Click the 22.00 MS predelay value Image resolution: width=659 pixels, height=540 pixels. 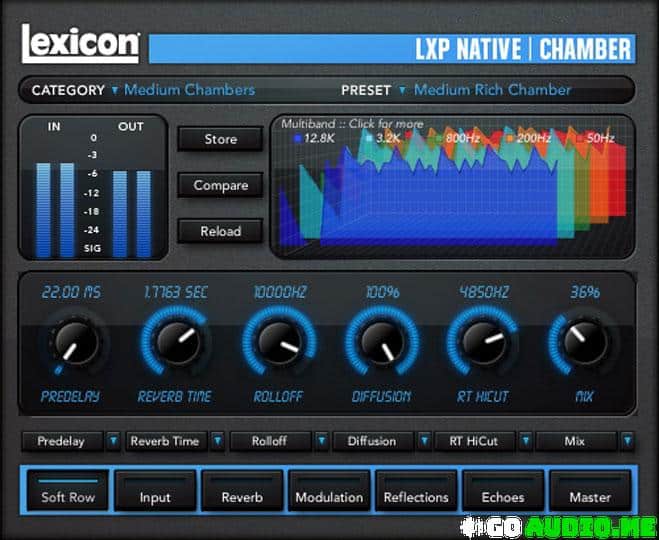(x=71, y=292)
